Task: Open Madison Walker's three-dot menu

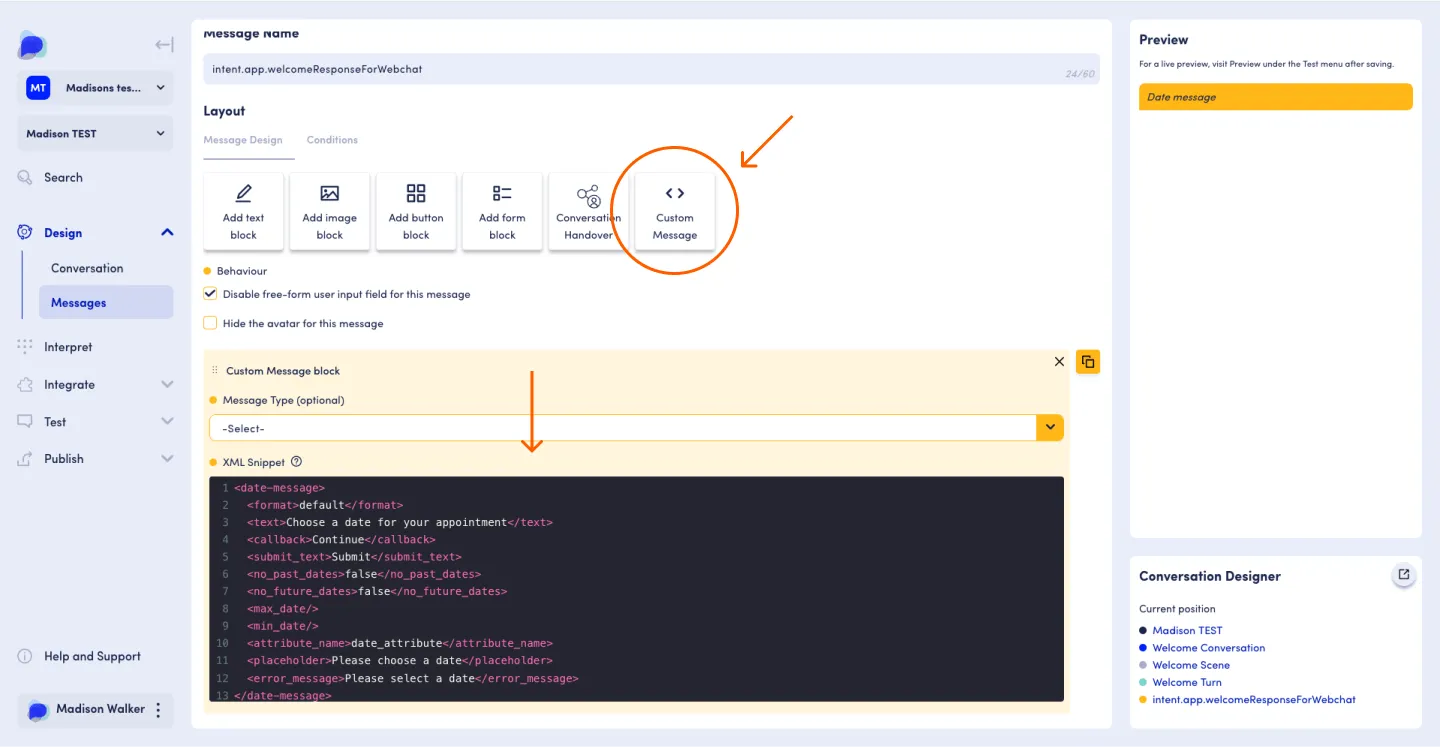Action: point(157,710)
